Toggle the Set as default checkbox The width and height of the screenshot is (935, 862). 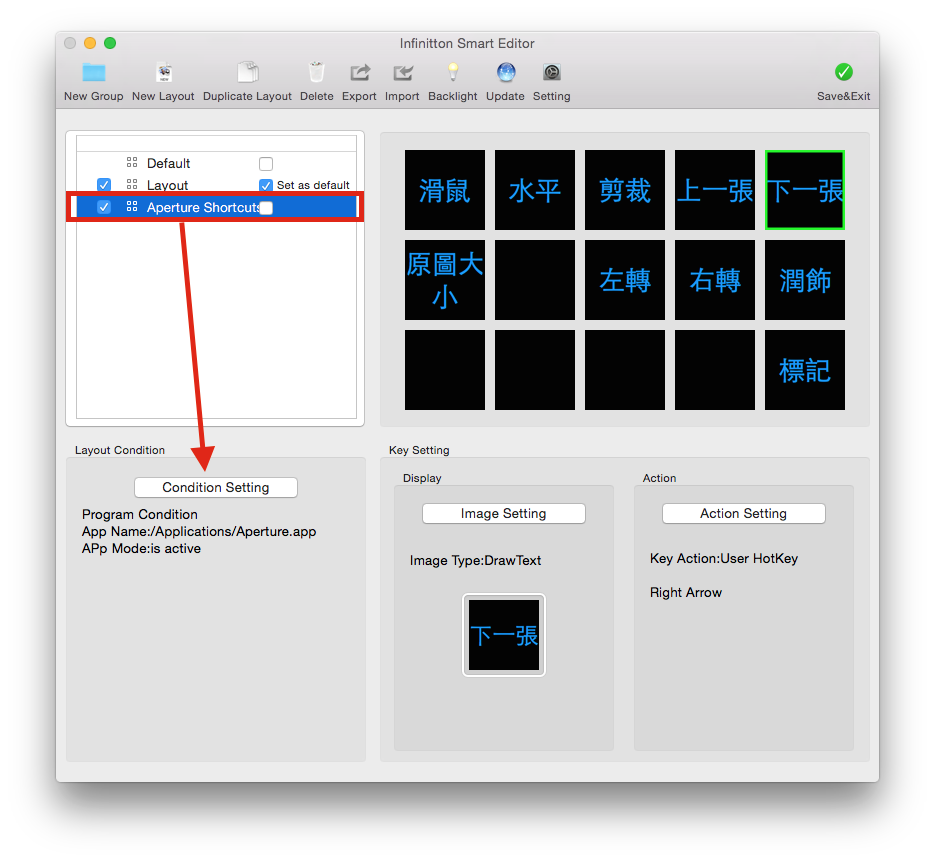(x=266, y=185)
